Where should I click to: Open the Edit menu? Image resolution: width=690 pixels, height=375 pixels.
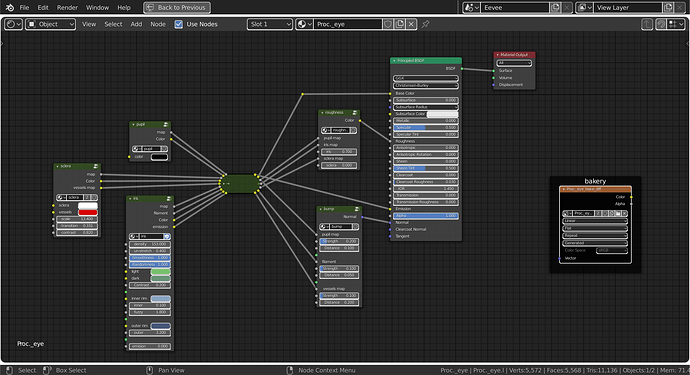(x=43, y=7)
